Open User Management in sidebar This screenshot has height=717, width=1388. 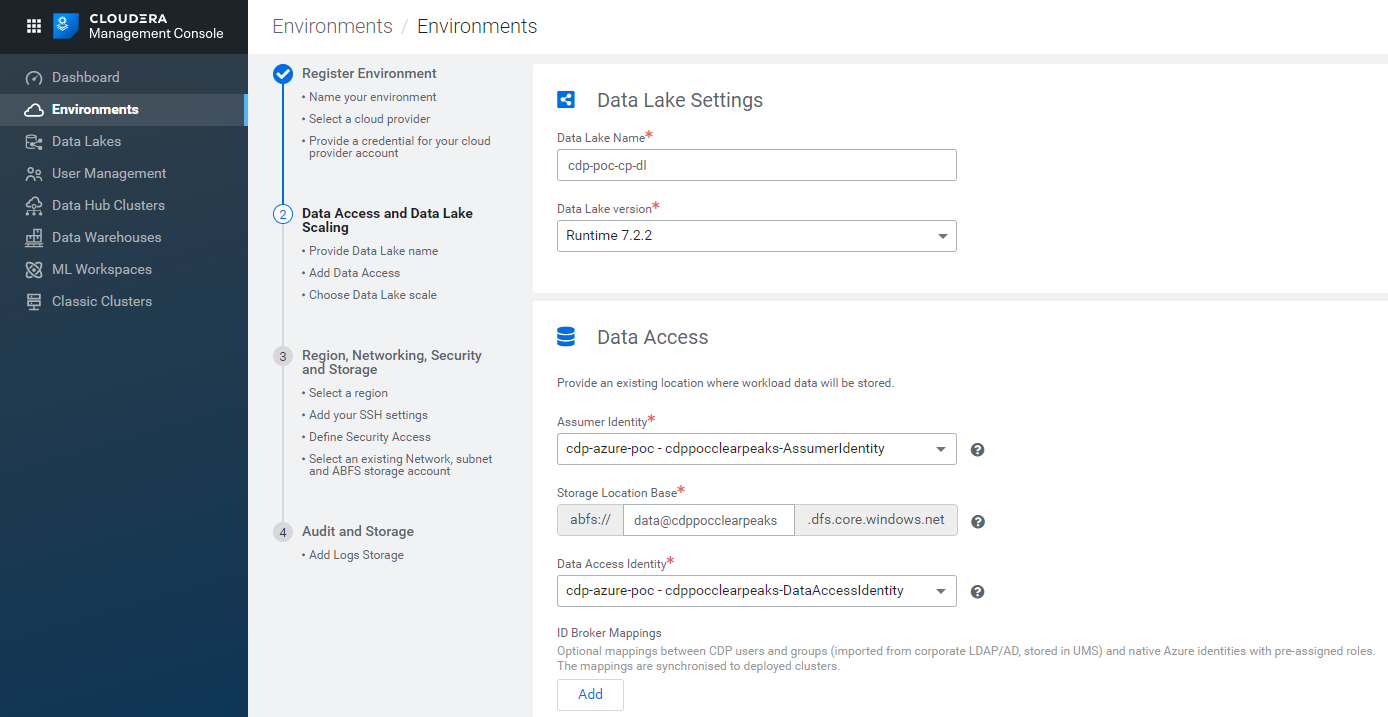[124, 174]
